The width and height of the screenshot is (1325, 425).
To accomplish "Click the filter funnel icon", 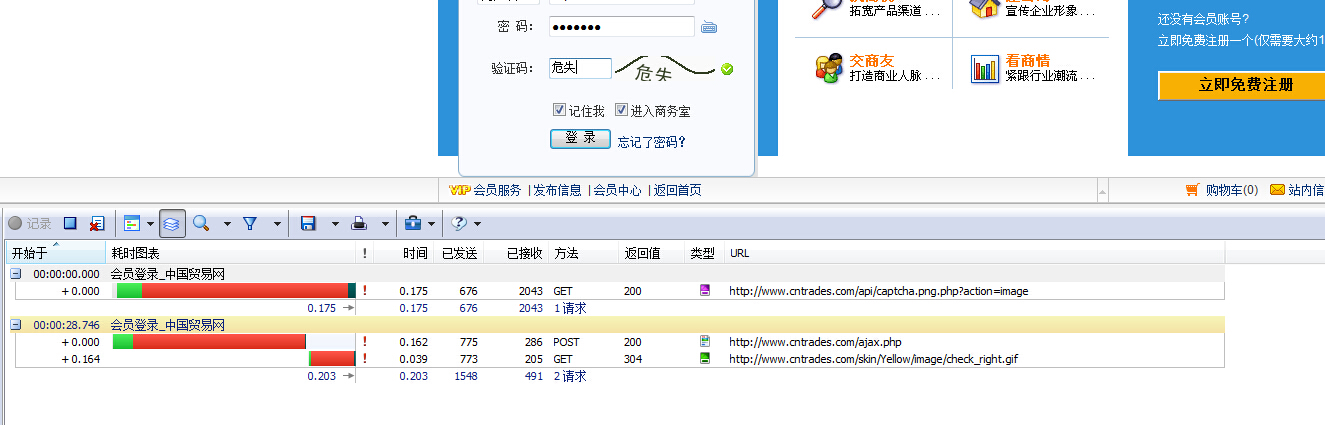I will pos(250,224).
